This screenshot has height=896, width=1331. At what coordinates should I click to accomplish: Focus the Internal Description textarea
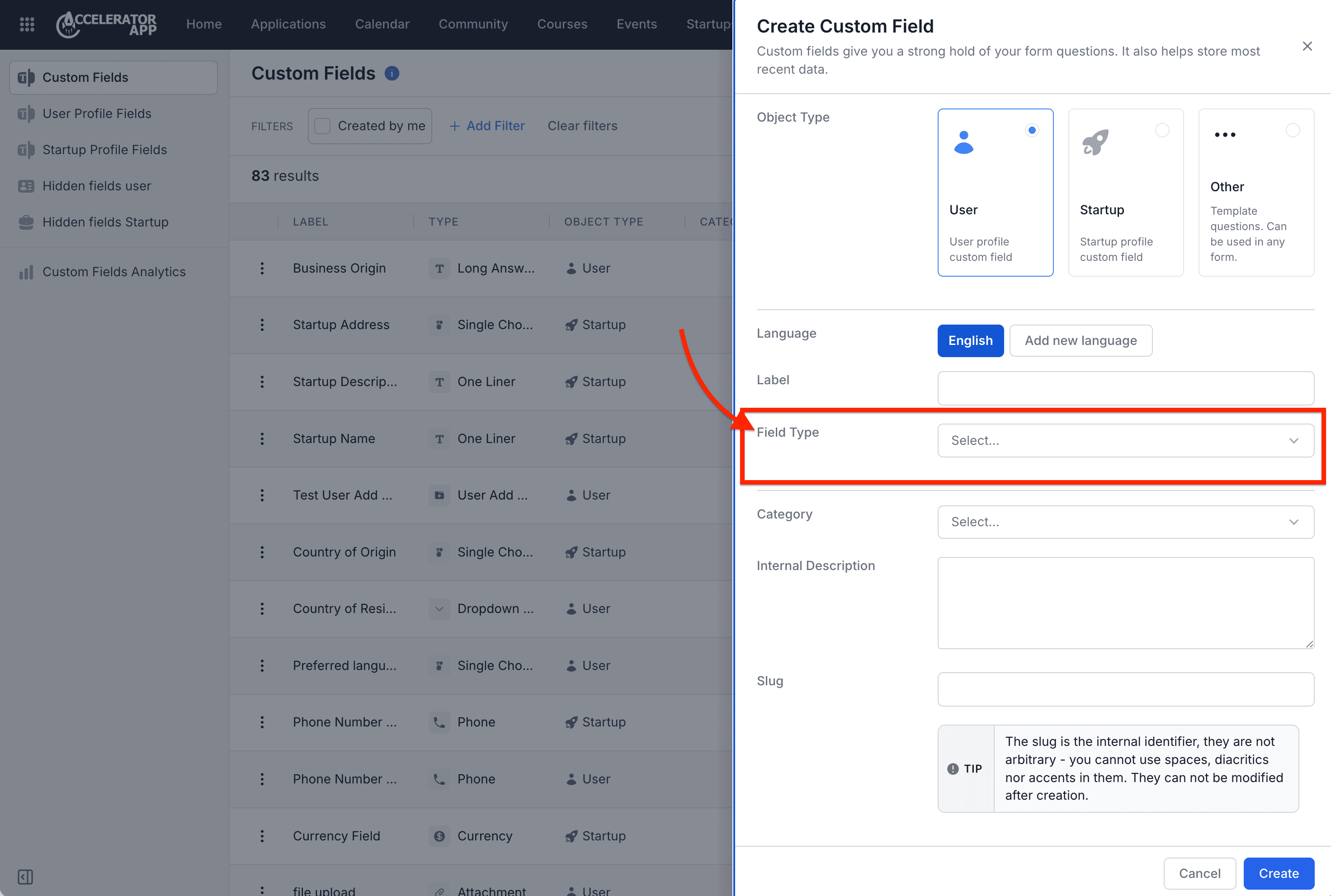(x=1125, y=604)
